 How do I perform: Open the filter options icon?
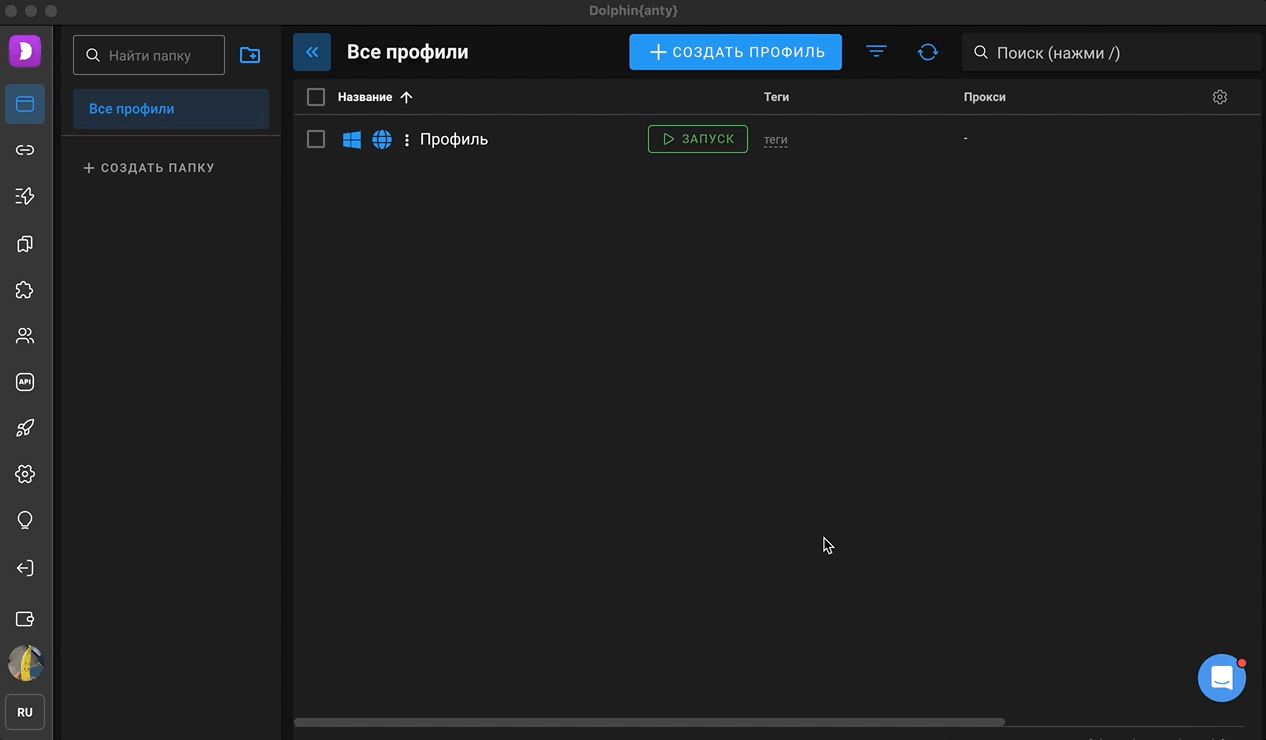[x=876, y=52]
